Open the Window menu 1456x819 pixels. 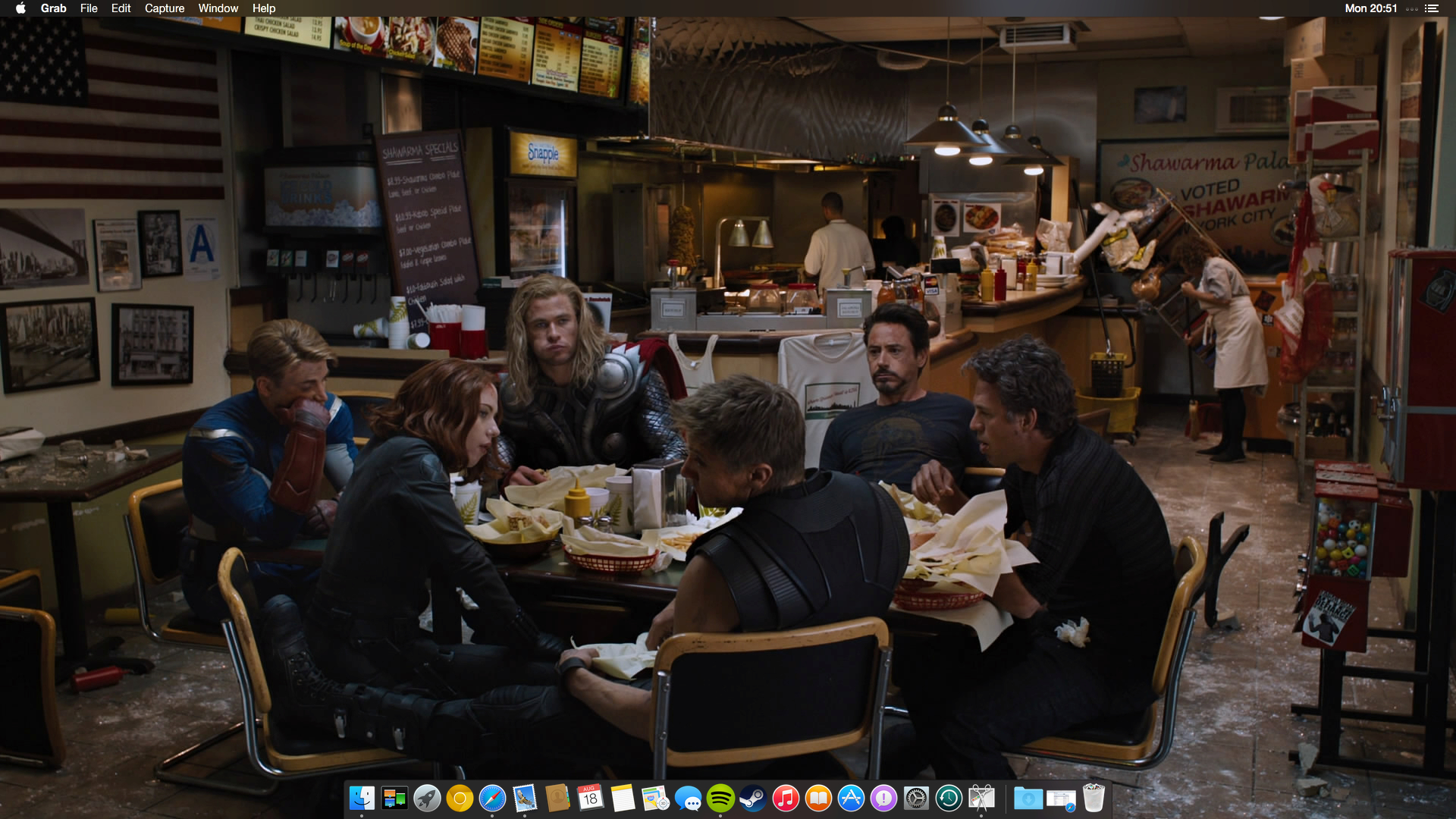coord(218,8)
